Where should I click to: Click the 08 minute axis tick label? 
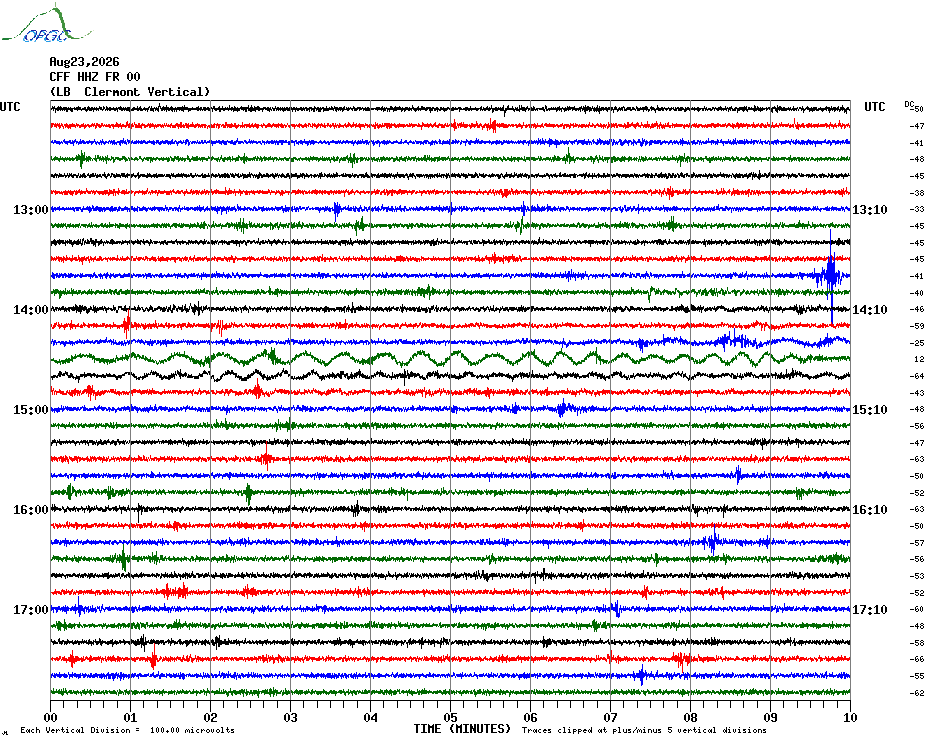[x=690, y=717]
